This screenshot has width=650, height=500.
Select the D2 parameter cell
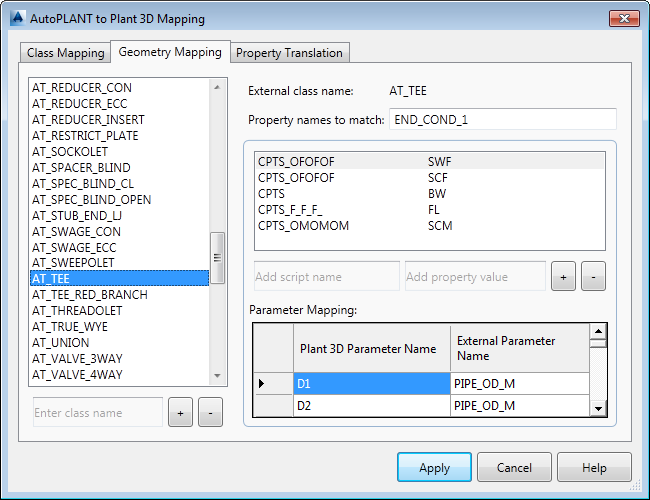tap(372, 405)
